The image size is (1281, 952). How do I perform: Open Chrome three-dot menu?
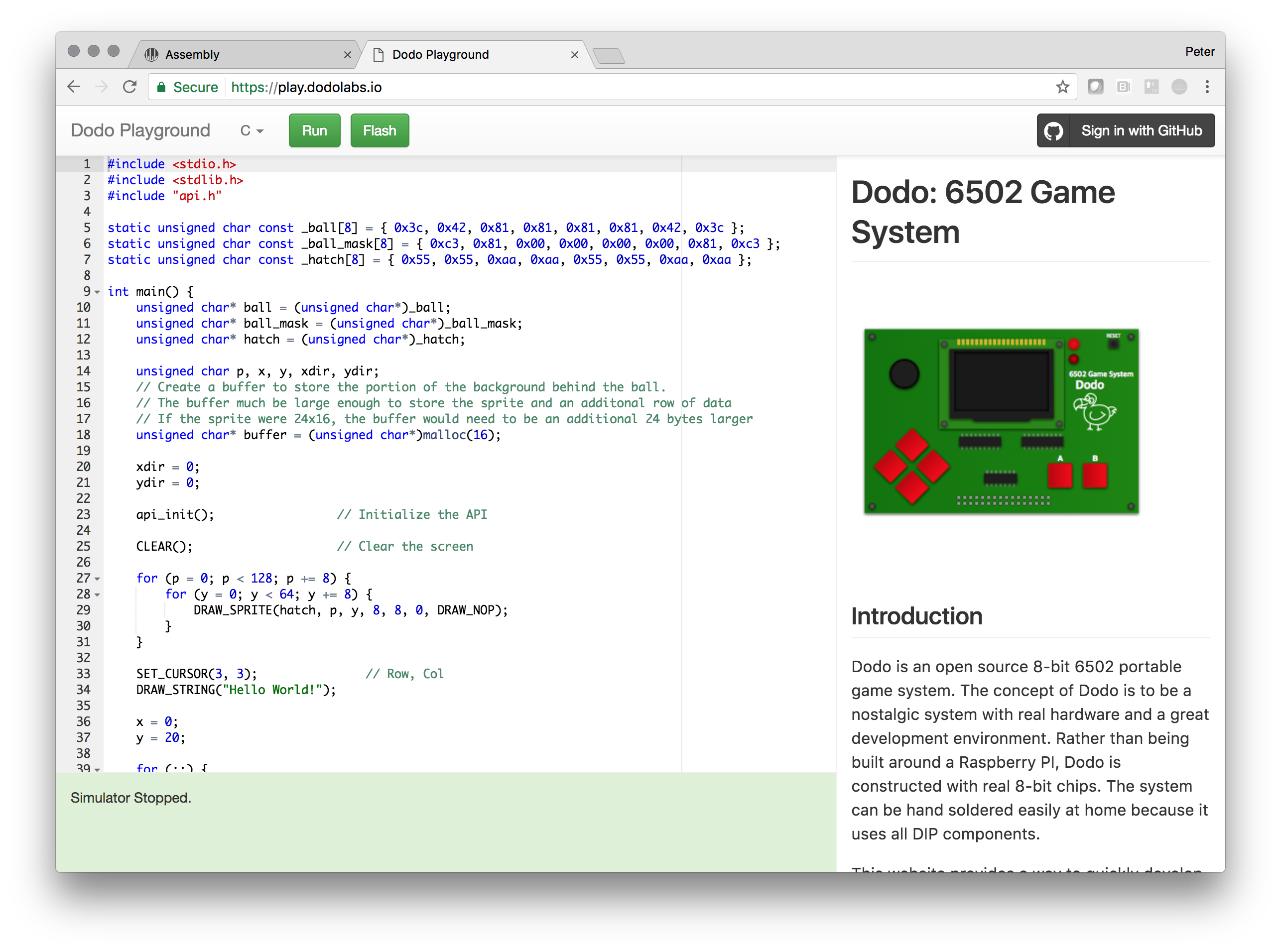1207,87
